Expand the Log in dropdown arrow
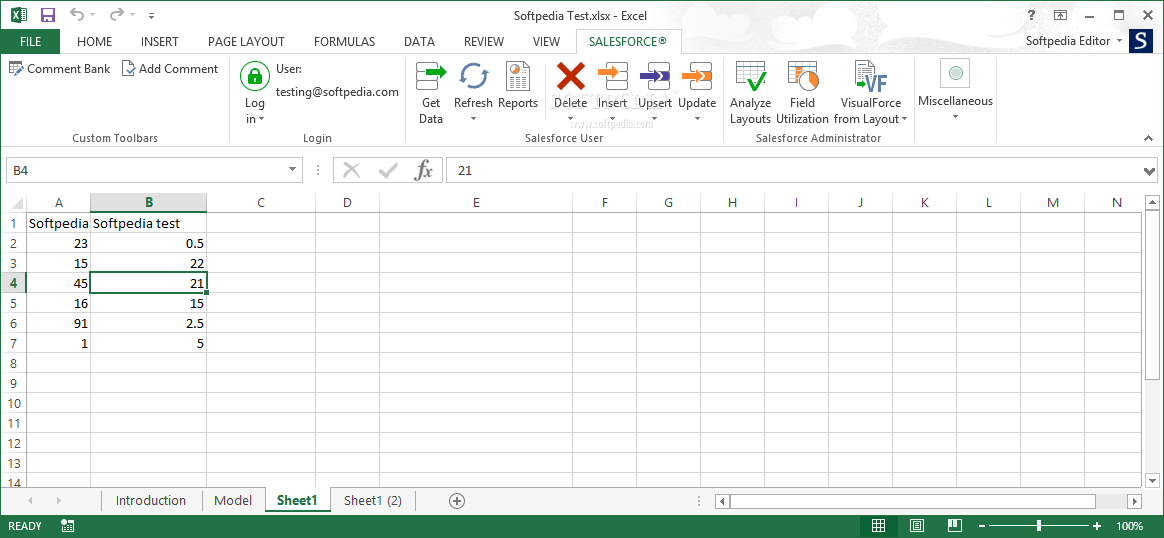The height and width of the screenshot is (538, 1164). (x=262, y=119)
